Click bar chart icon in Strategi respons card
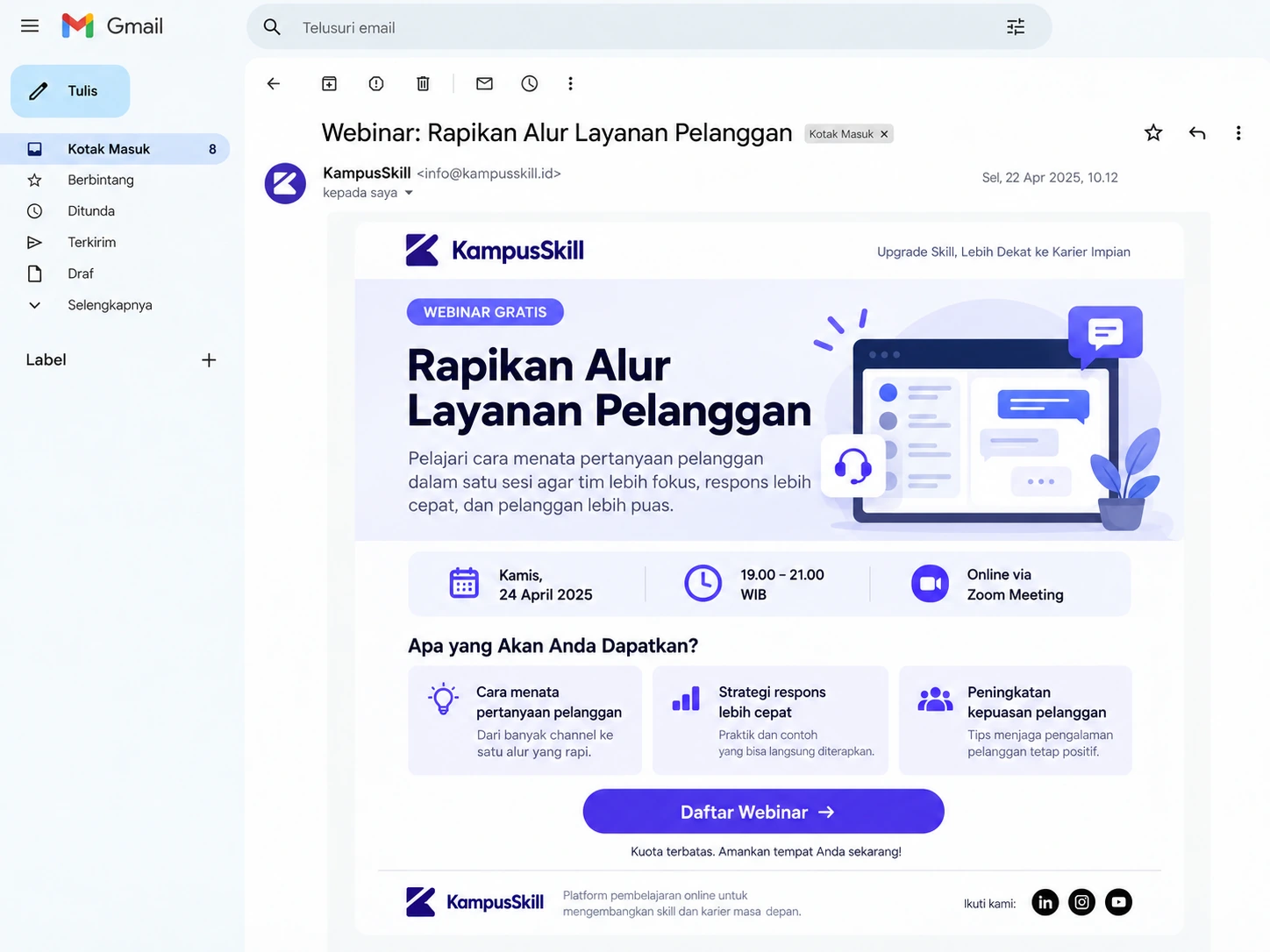Screen dimensions: 1270x952 [x=686, y=699]
